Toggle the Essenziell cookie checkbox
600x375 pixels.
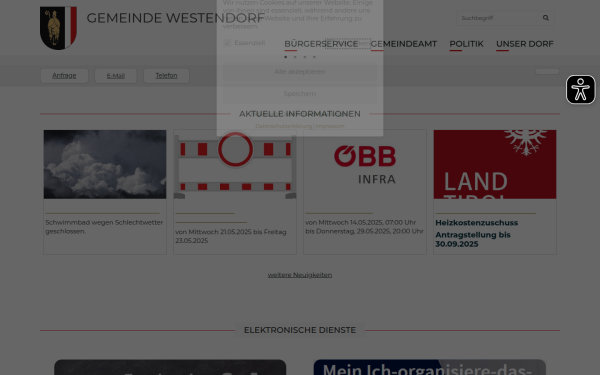(227, 42)
